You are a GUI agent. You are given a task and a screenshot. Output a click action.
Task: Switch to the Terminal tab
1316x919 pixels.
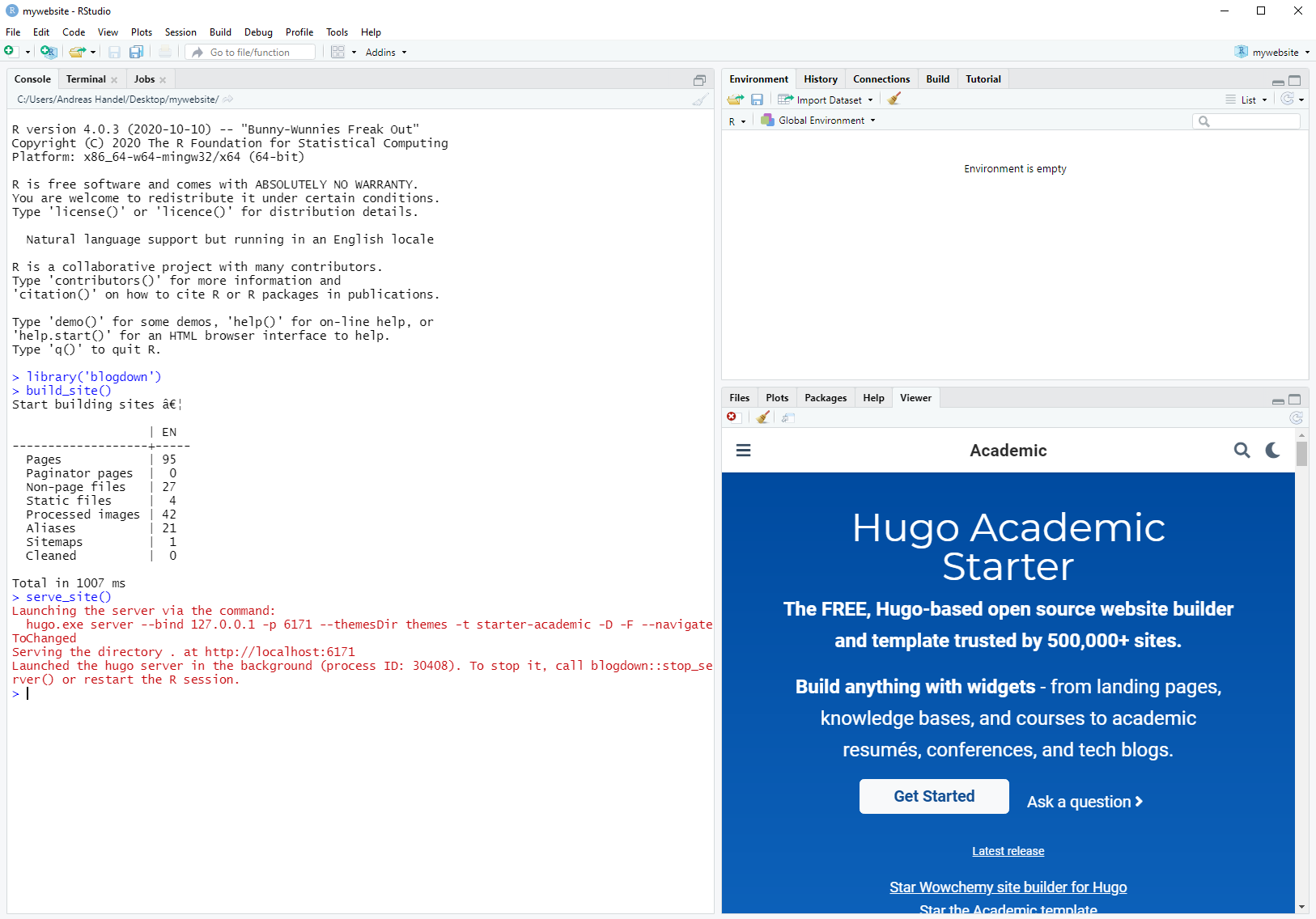(x=86, y=79)
